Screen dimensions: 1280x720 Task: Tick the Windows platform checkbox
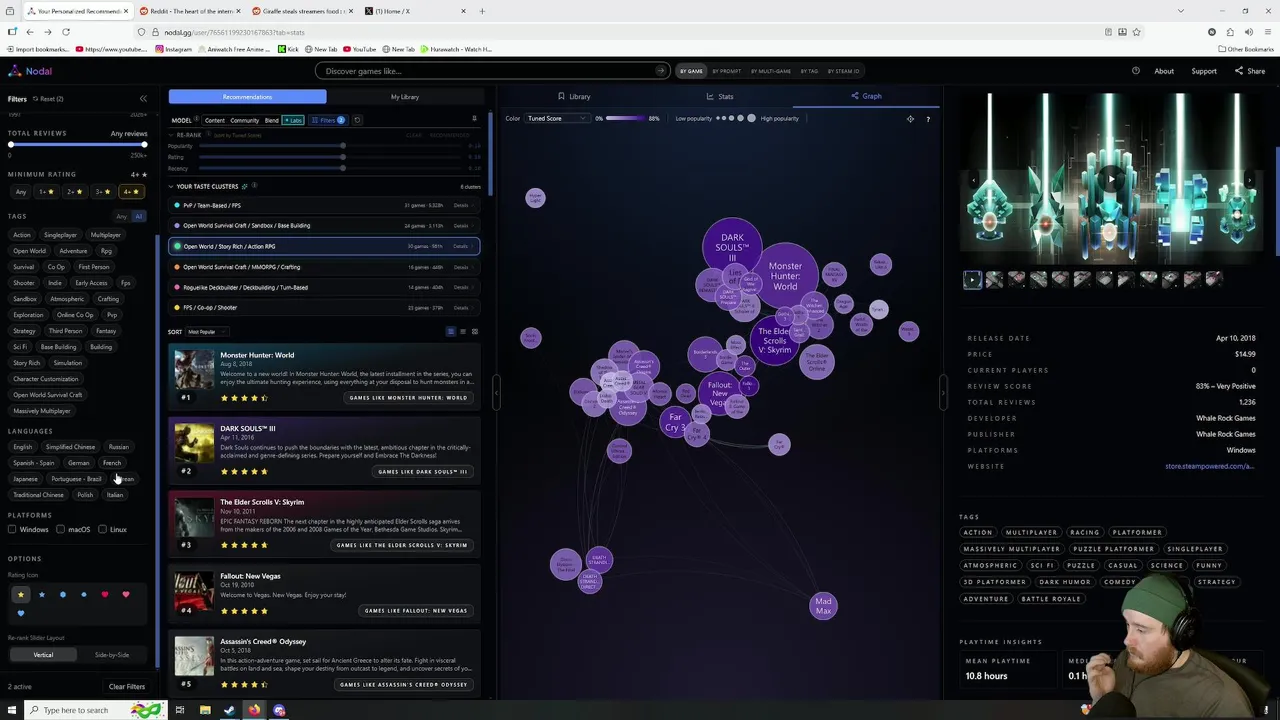click(12, 529)
